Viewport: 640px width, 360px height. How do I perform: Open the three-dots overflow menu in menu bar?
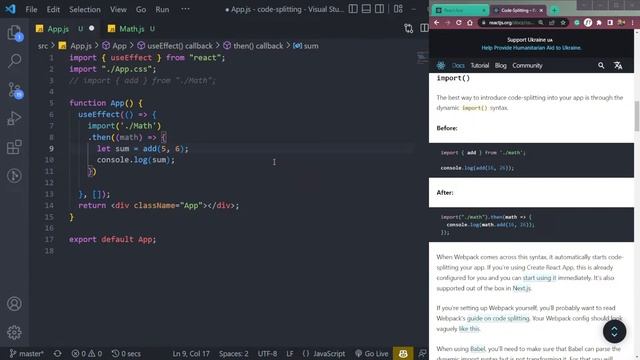[185, 9]
